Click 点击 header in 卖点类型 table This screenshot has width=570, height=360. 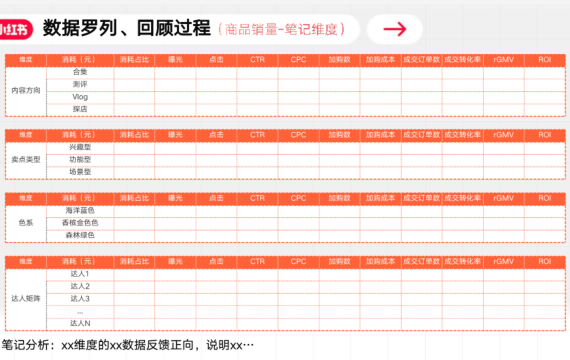point(216,135)
